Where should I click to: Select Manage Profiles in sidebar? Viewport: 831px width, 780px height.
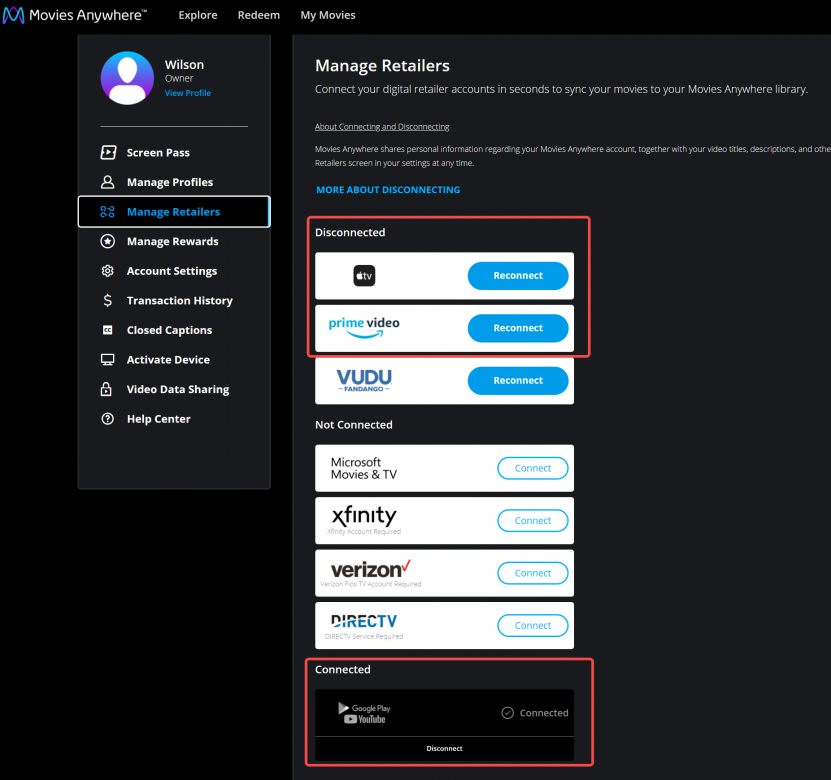point(170,182)
